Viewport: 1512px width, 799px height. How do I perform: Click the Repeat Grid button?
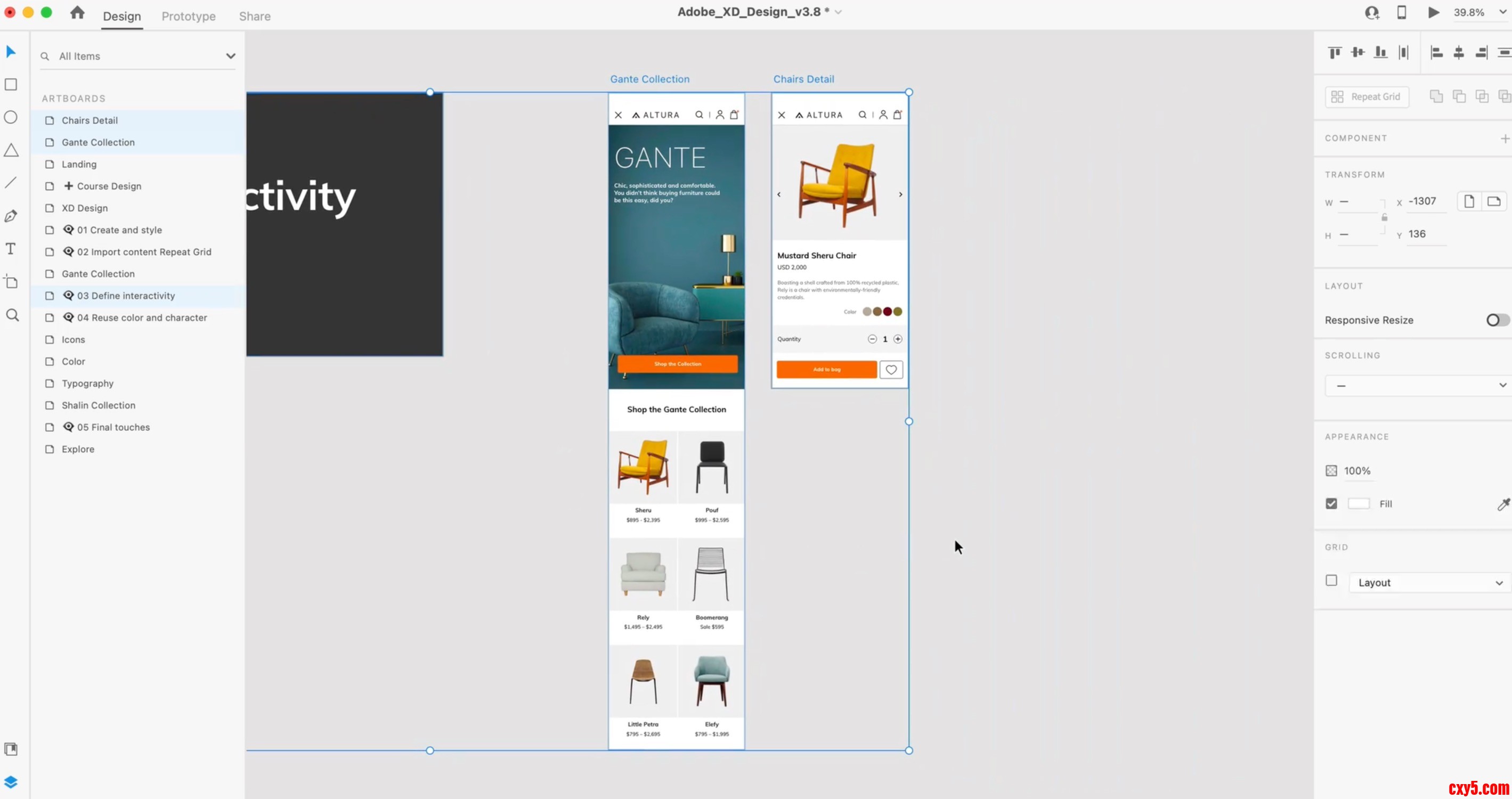[1367, 97]
